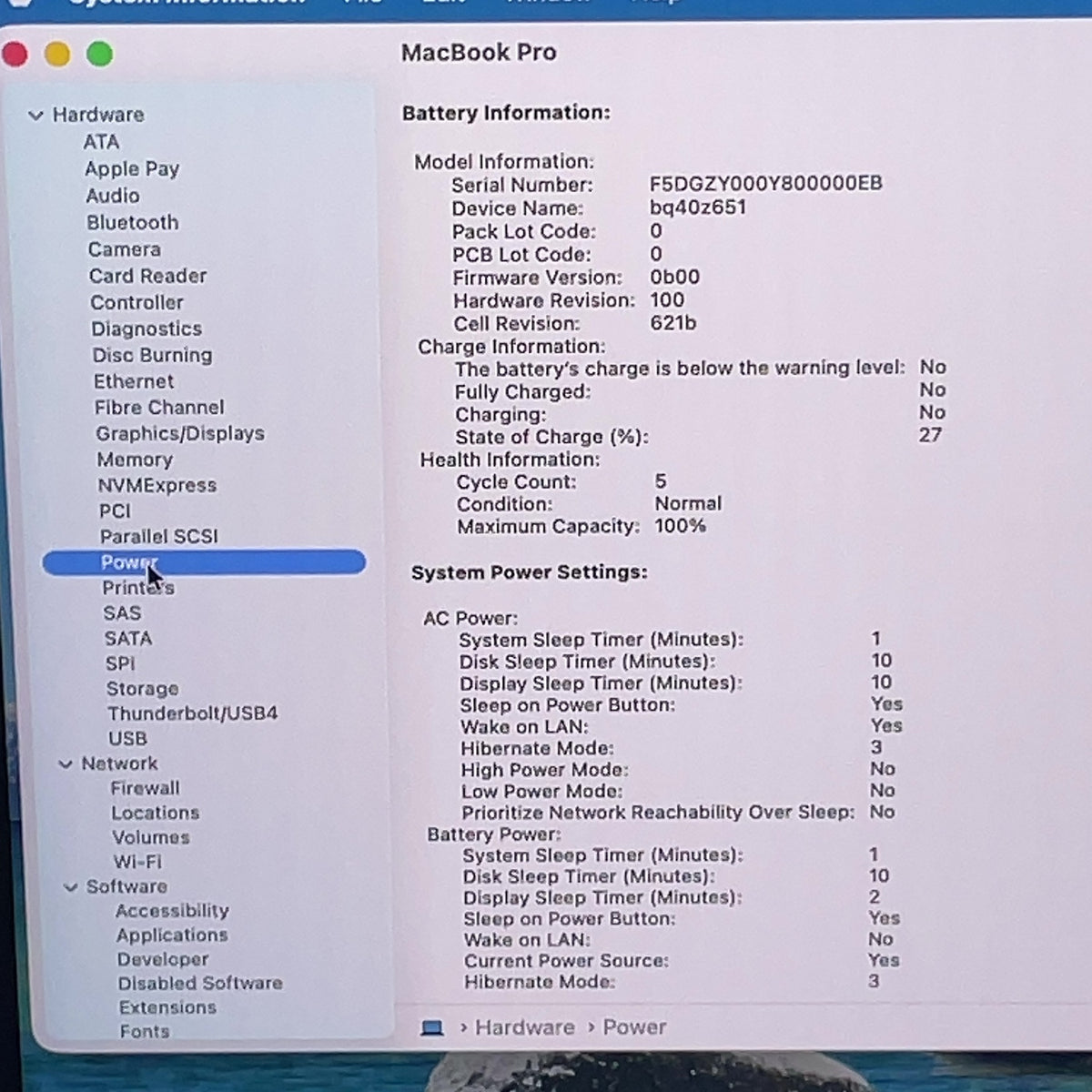Select Fibre Channel

159,408
